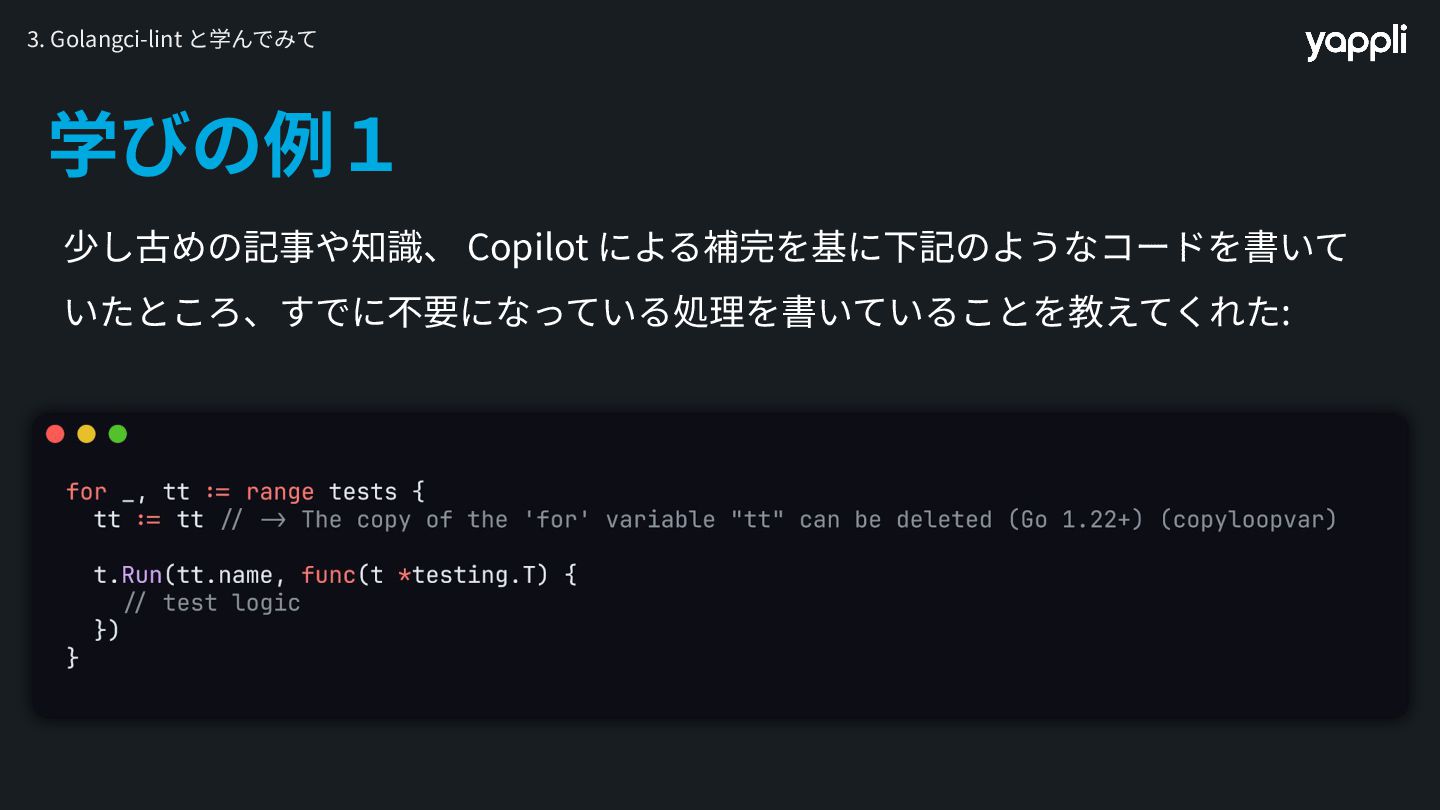This screenshot has width=1440, height=810.
Task: Click the 'for' keyword in the code
Action: point(86,492)
